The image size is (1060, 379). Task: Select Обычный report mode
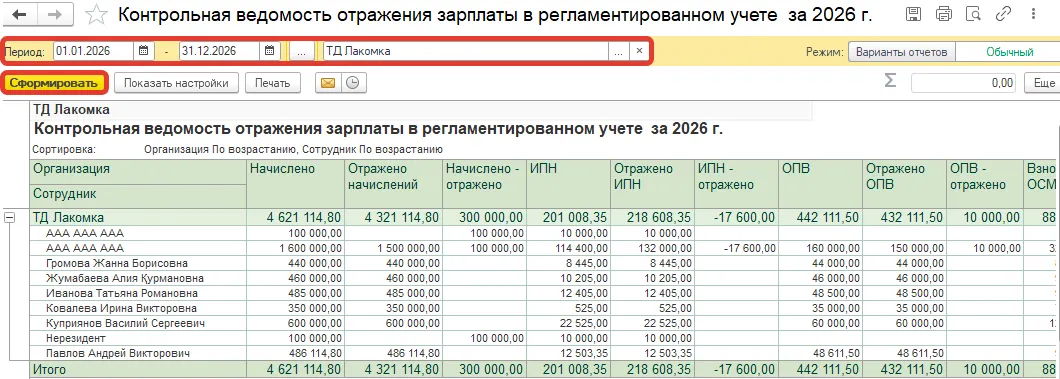(1009, 52)
